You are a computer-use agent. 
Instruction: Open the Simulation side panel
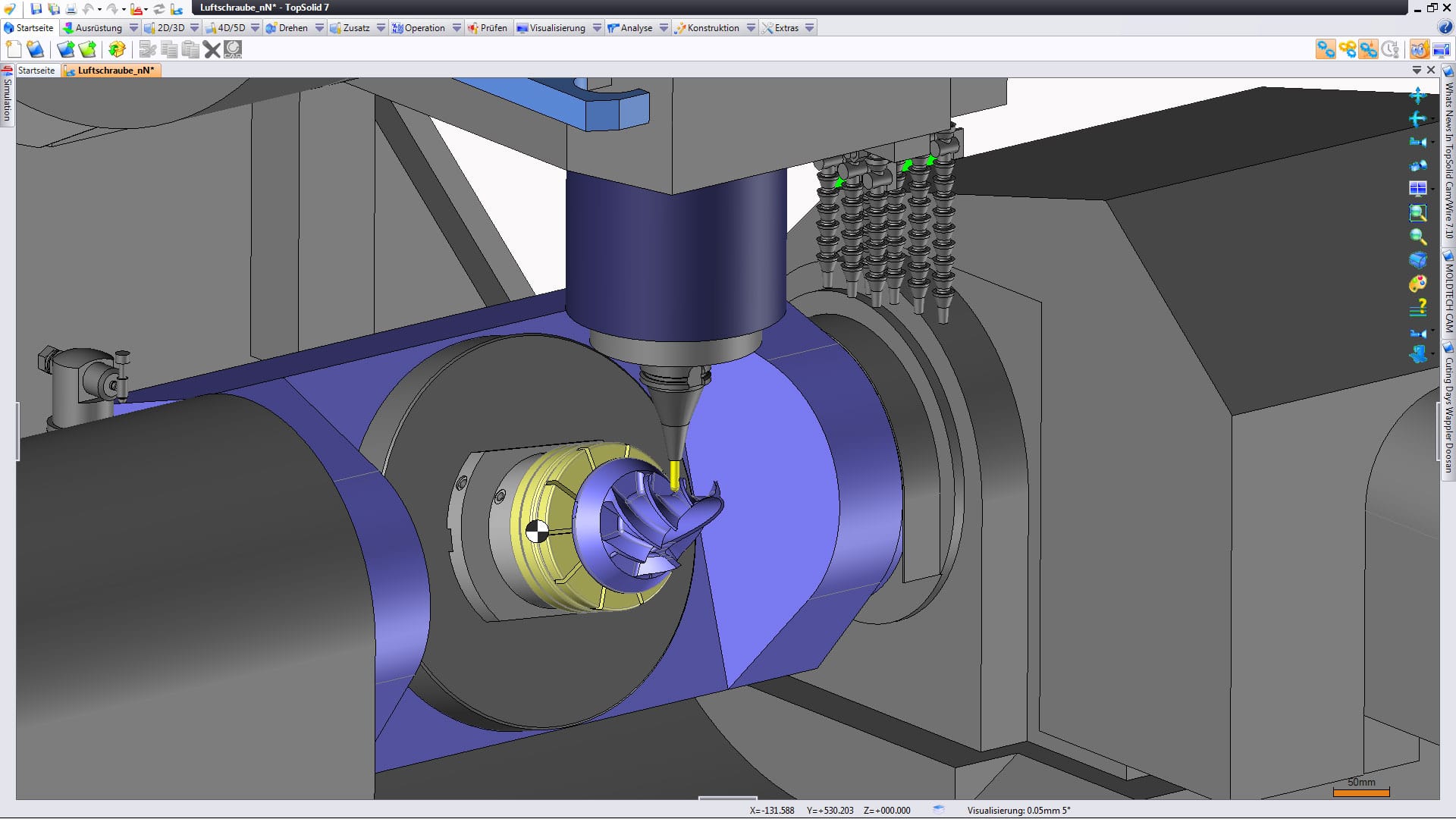[7, 97]
